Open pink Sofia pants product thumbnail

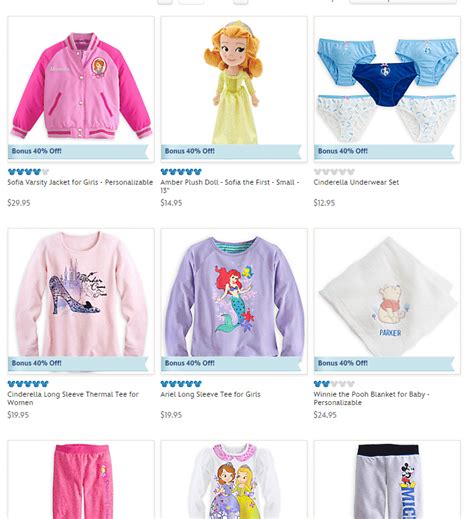pyautogui.click(x=81, y=480)
